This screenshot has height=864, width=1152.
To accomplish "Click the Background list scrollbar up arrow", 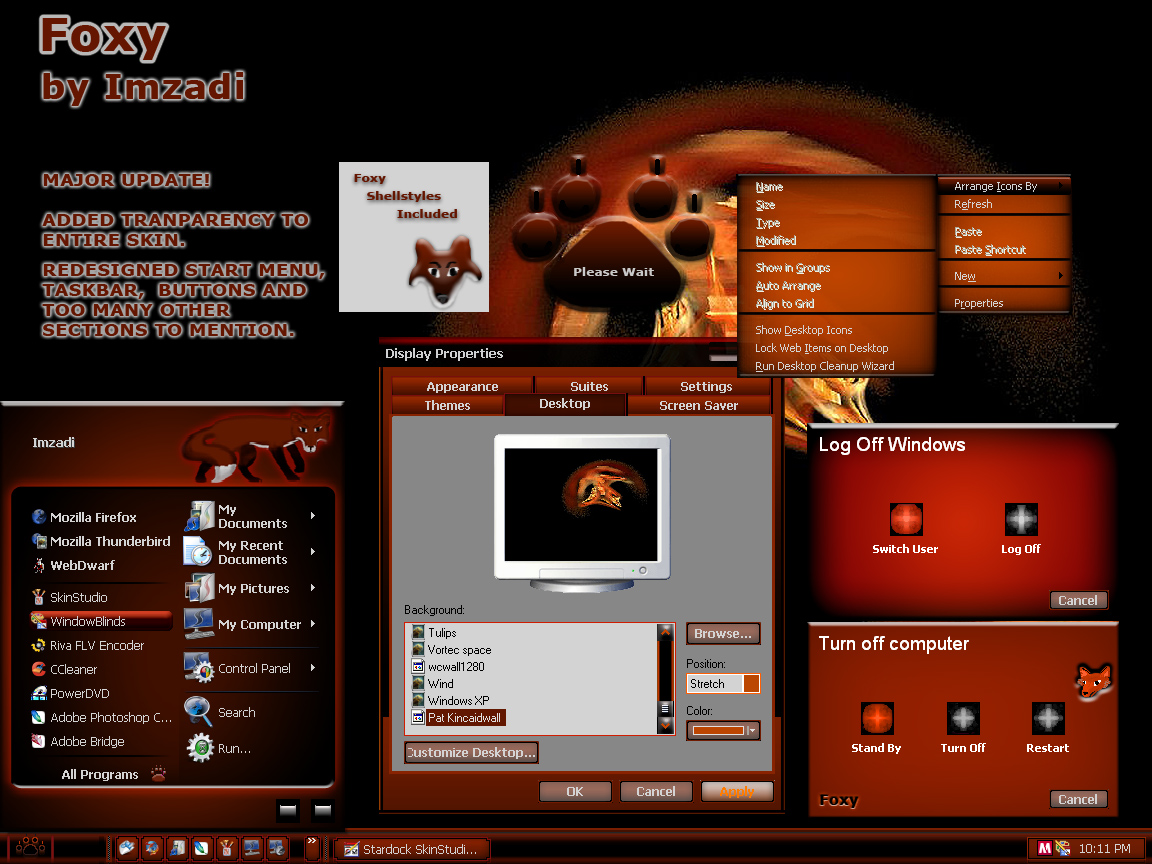I will coord(666,632).
